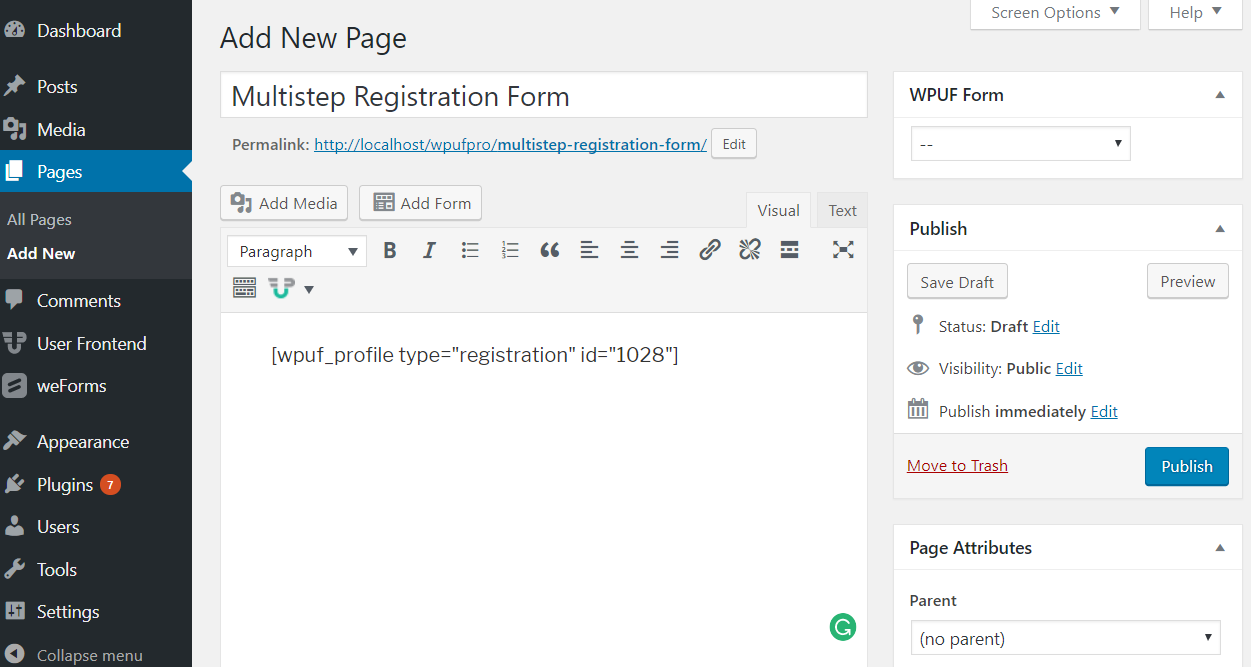Click the Add Form button
The image size is (1251, 667).
point(420,203)
